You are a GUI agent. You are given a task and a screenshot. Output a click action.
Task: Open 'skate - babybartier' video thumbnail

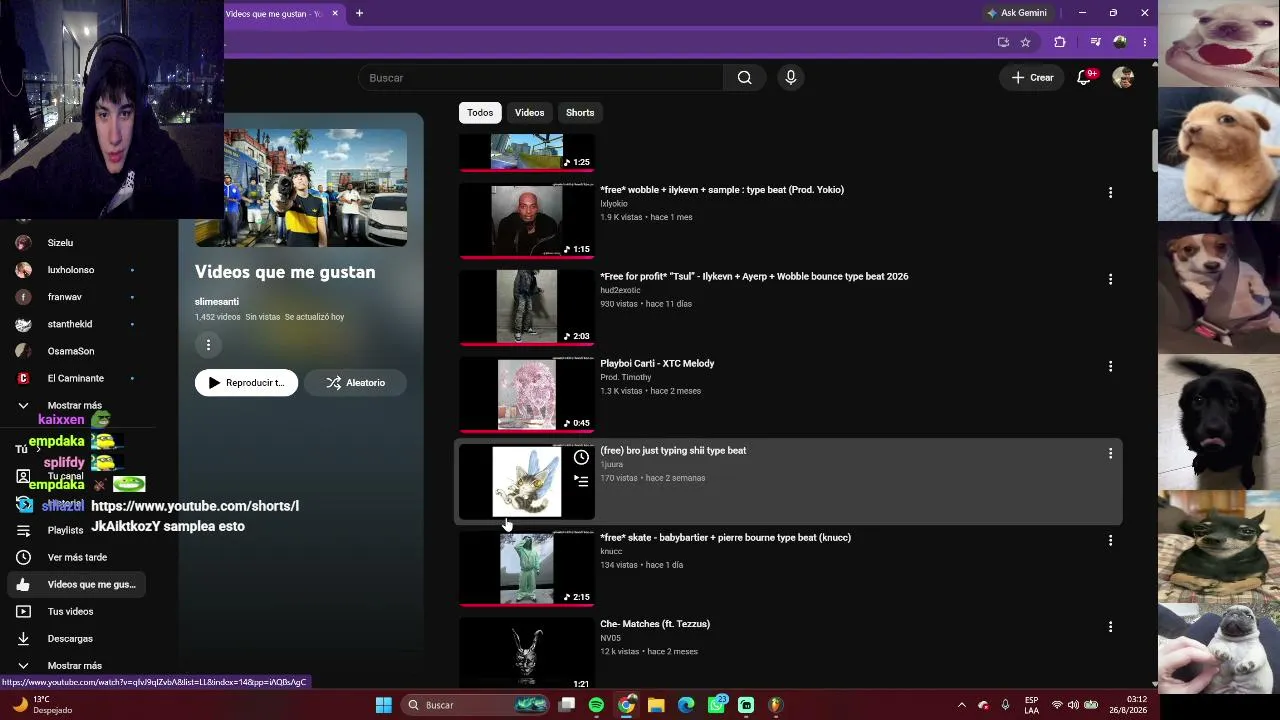(x=527, y=569)
